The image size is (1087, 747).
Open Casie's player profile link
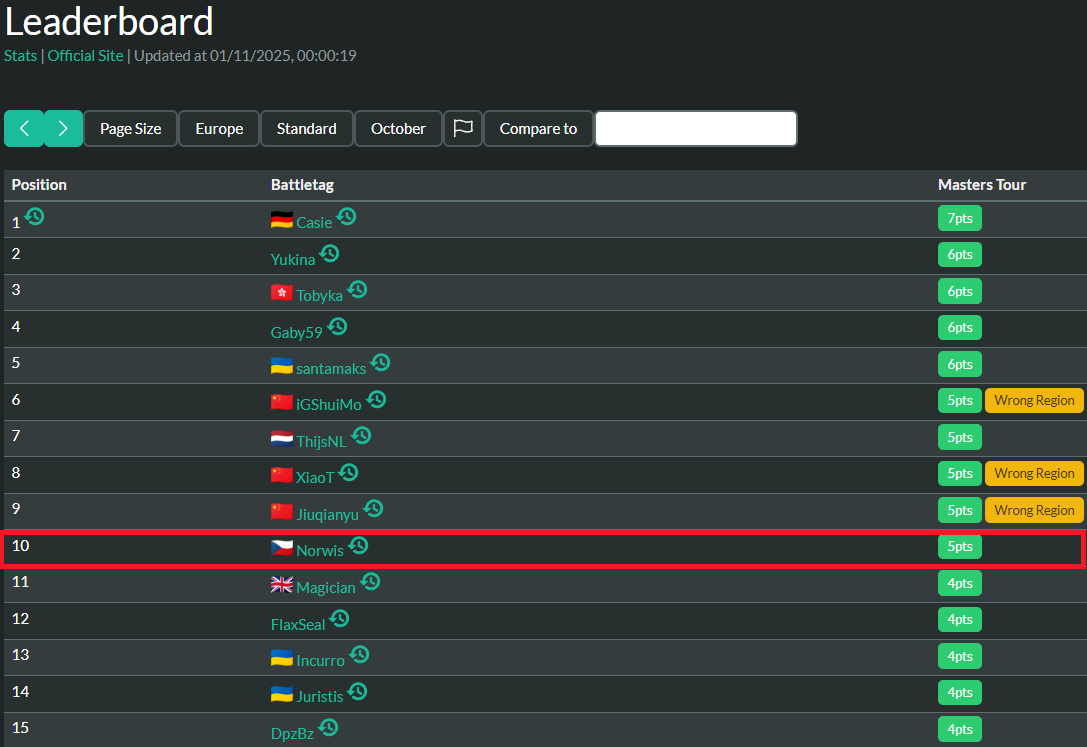[x=314, y=222]
